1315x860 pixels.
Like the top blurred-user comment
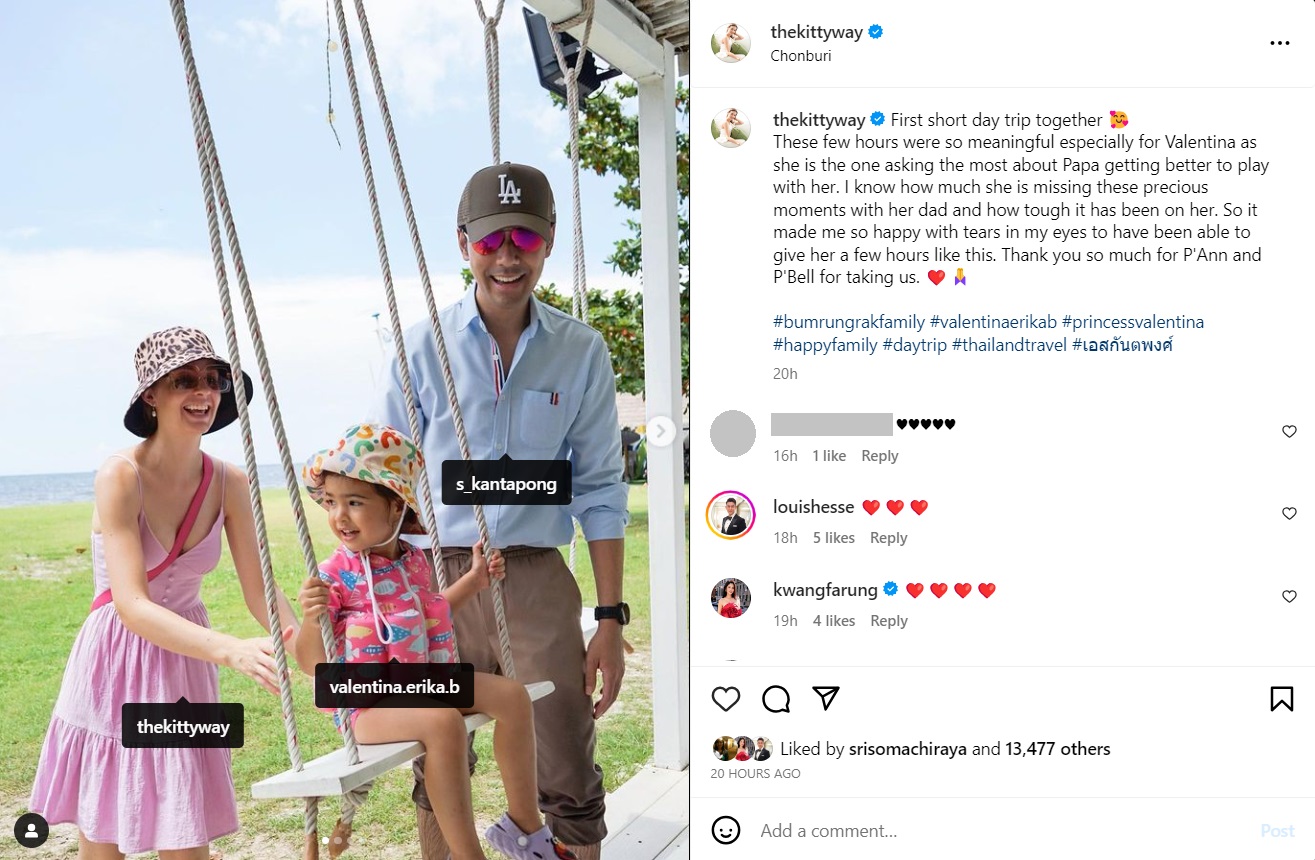click(x=1289, y=431)
